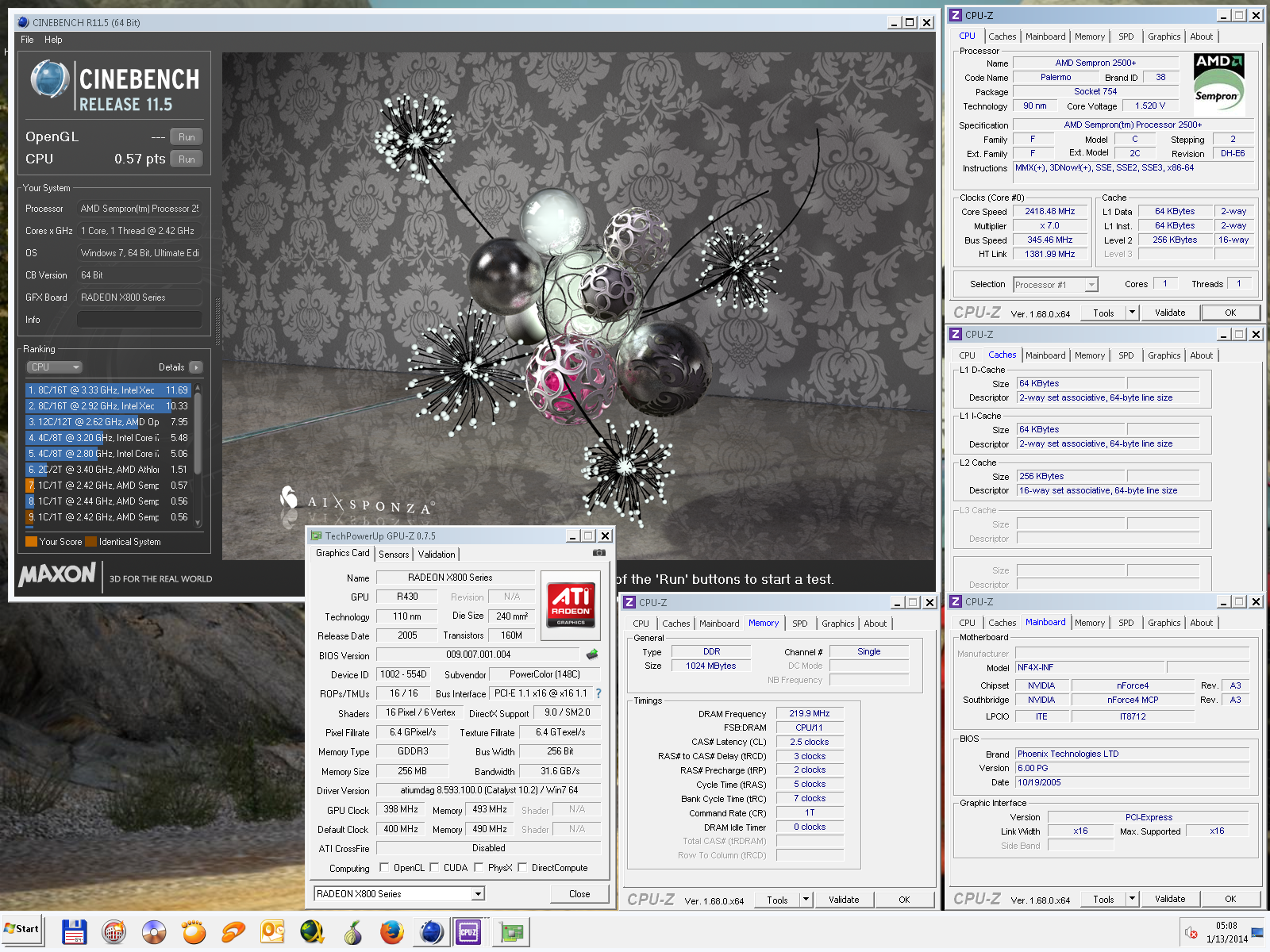The height and width of the screenshot is (952, 1270).
Task: Launch Tor Browser onion icon
Action: coord(352,932)
